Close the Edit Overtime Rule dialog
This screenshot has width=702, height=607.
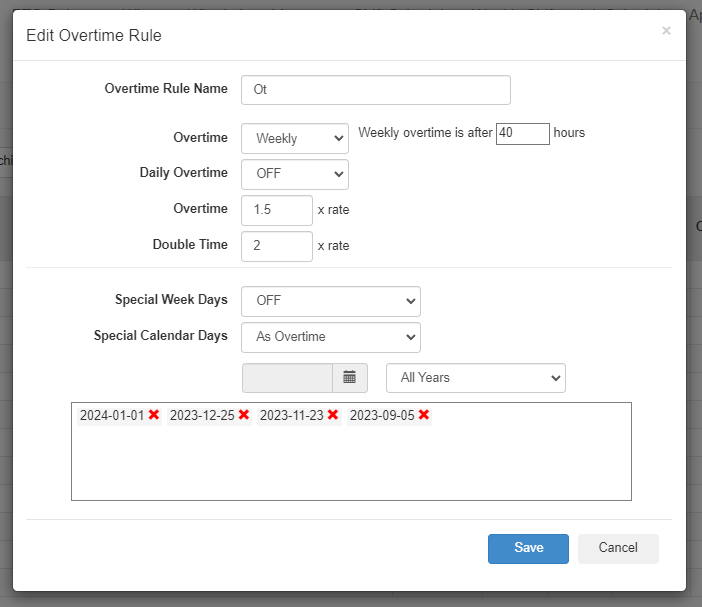coord(666,31)
